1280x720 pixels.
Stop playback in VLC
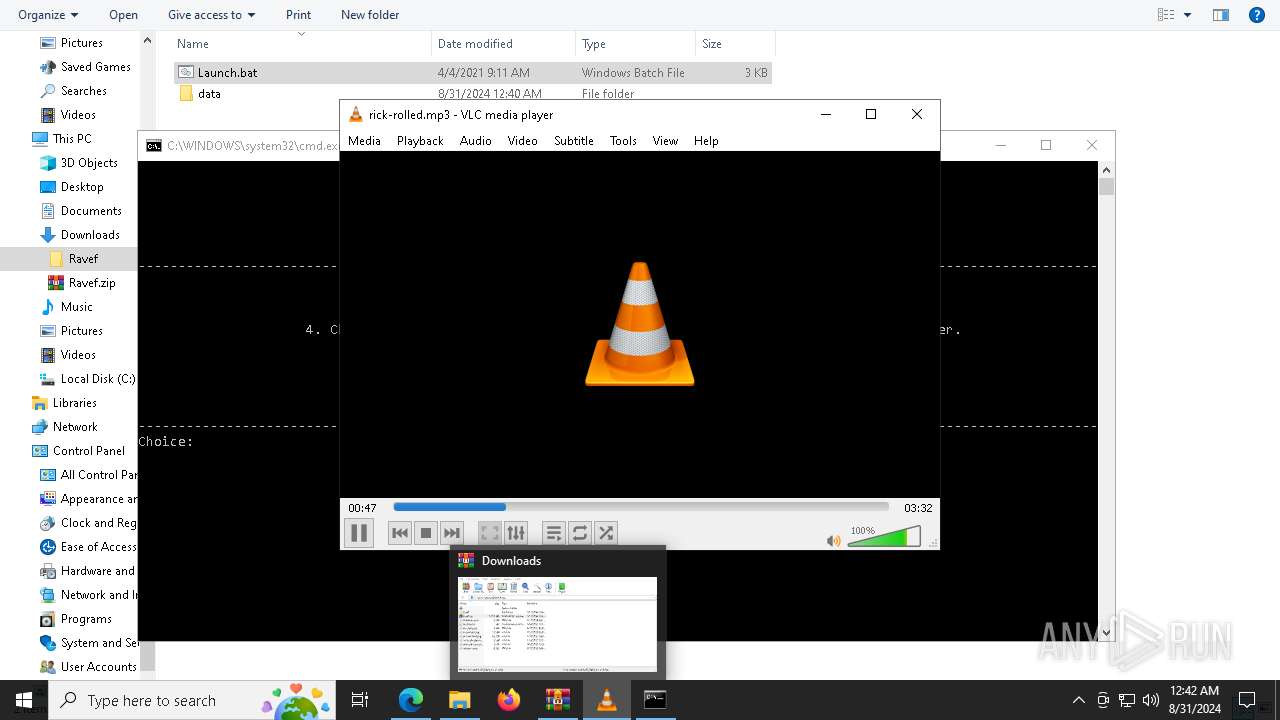(x=426, y=533)
